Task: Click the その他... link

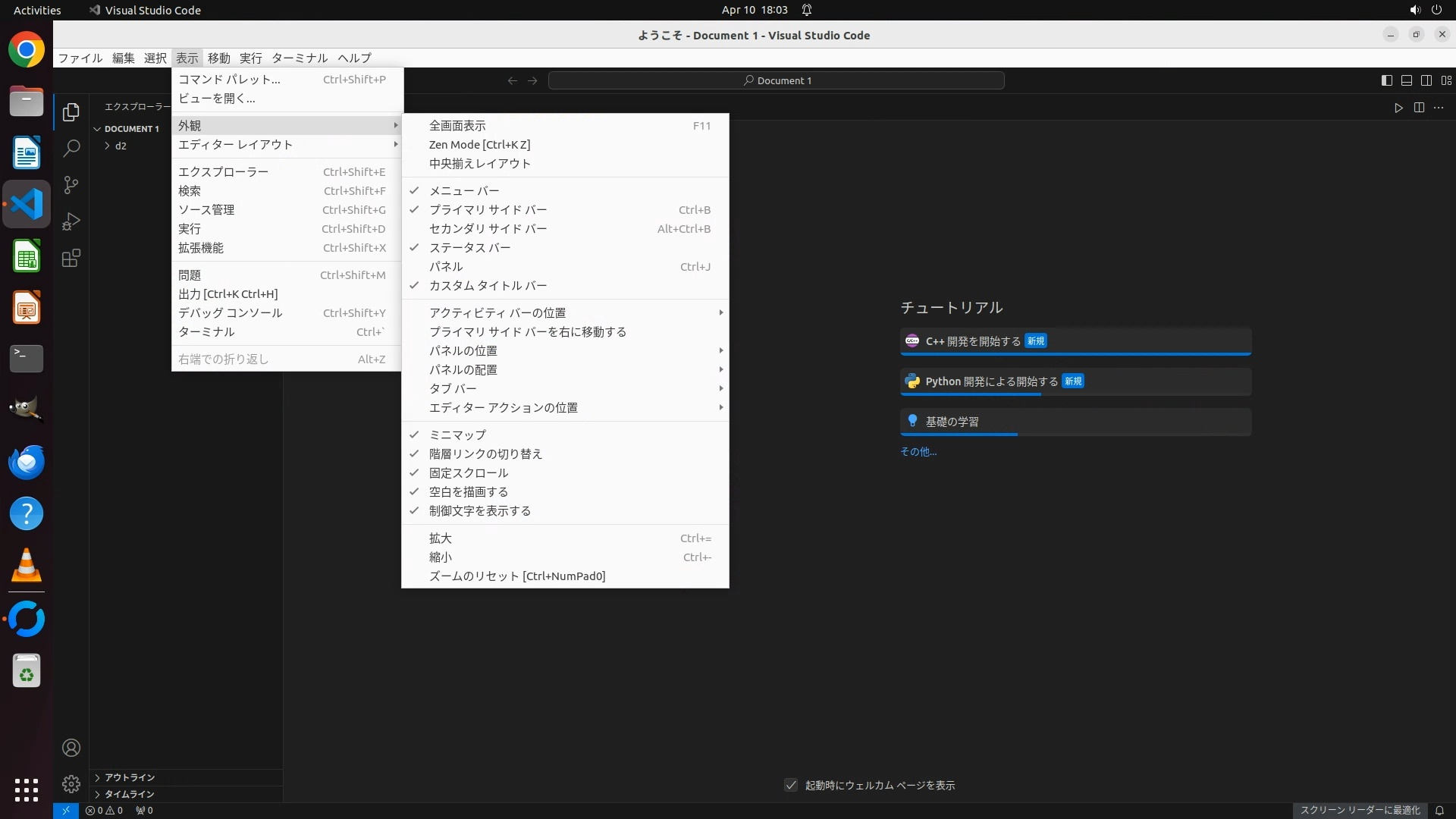Action: (918, 451)
